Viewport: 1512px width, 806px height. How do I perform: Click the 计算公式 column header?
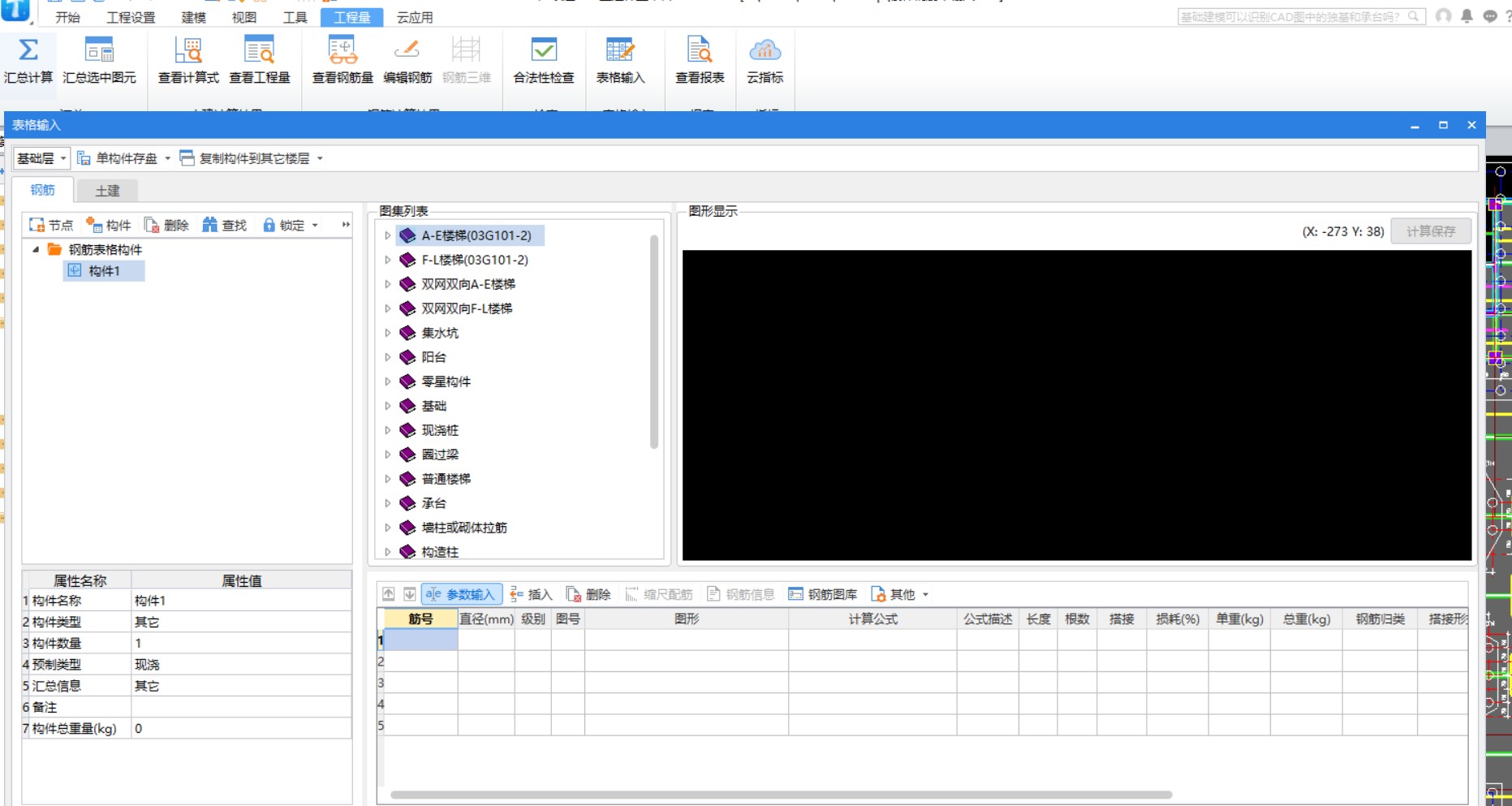[x=872, y=619]
